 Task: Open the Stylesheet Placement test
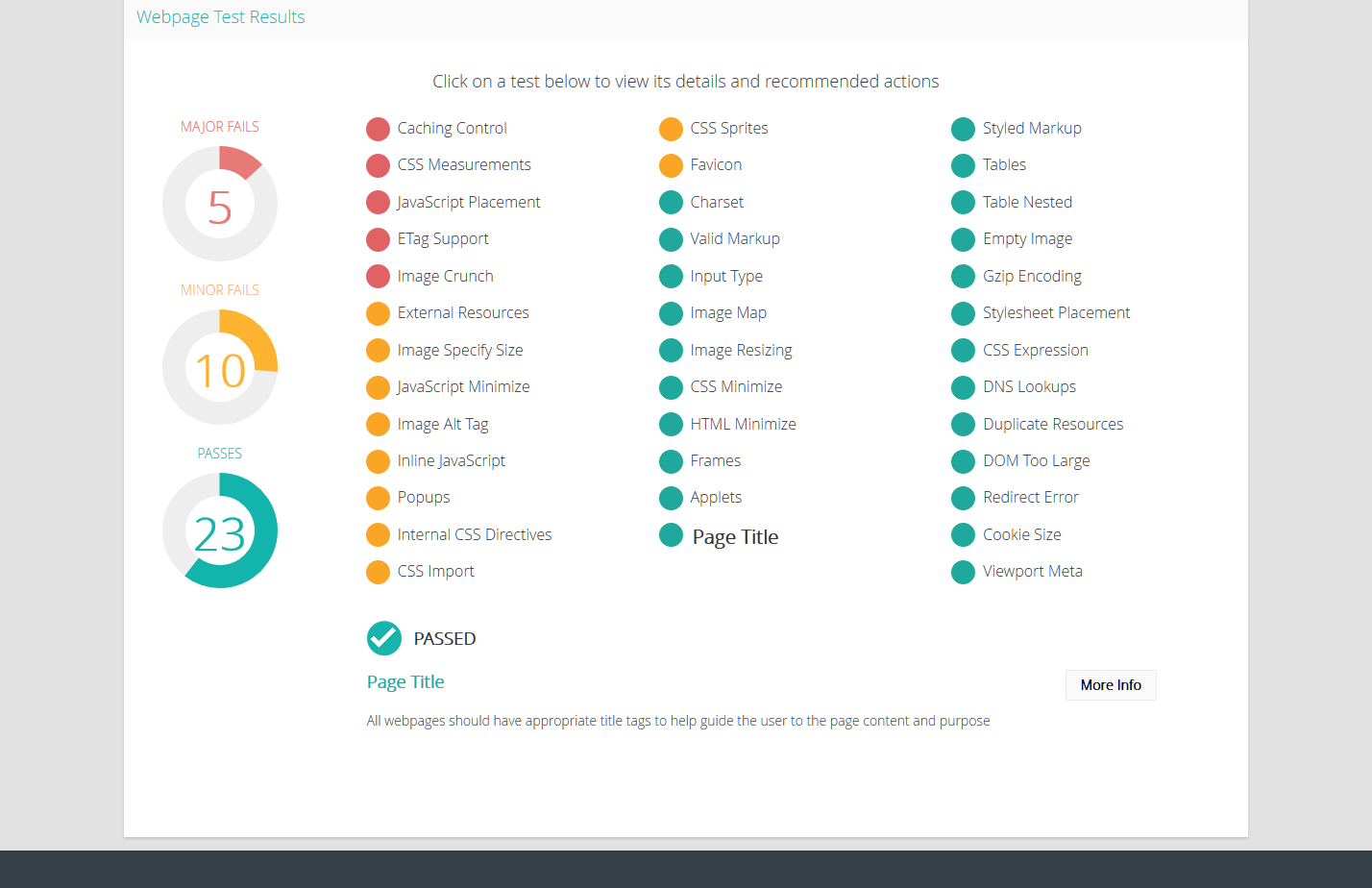point(1056,313)
